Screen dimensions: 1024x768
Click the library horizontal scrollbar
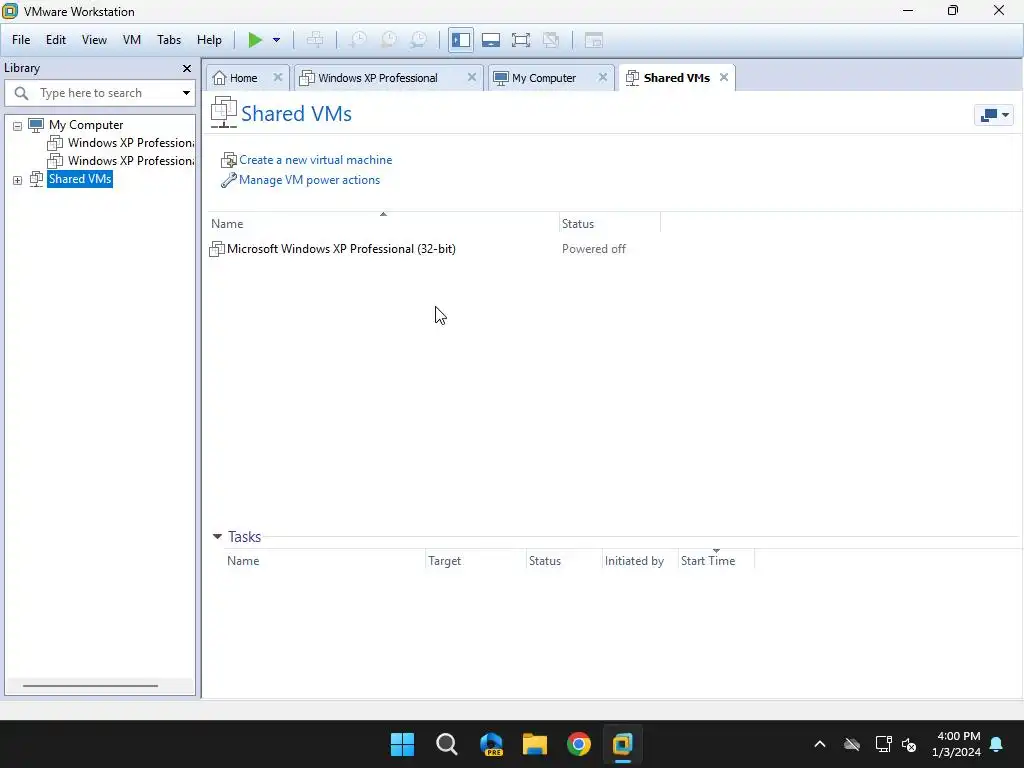click(90, 686)
